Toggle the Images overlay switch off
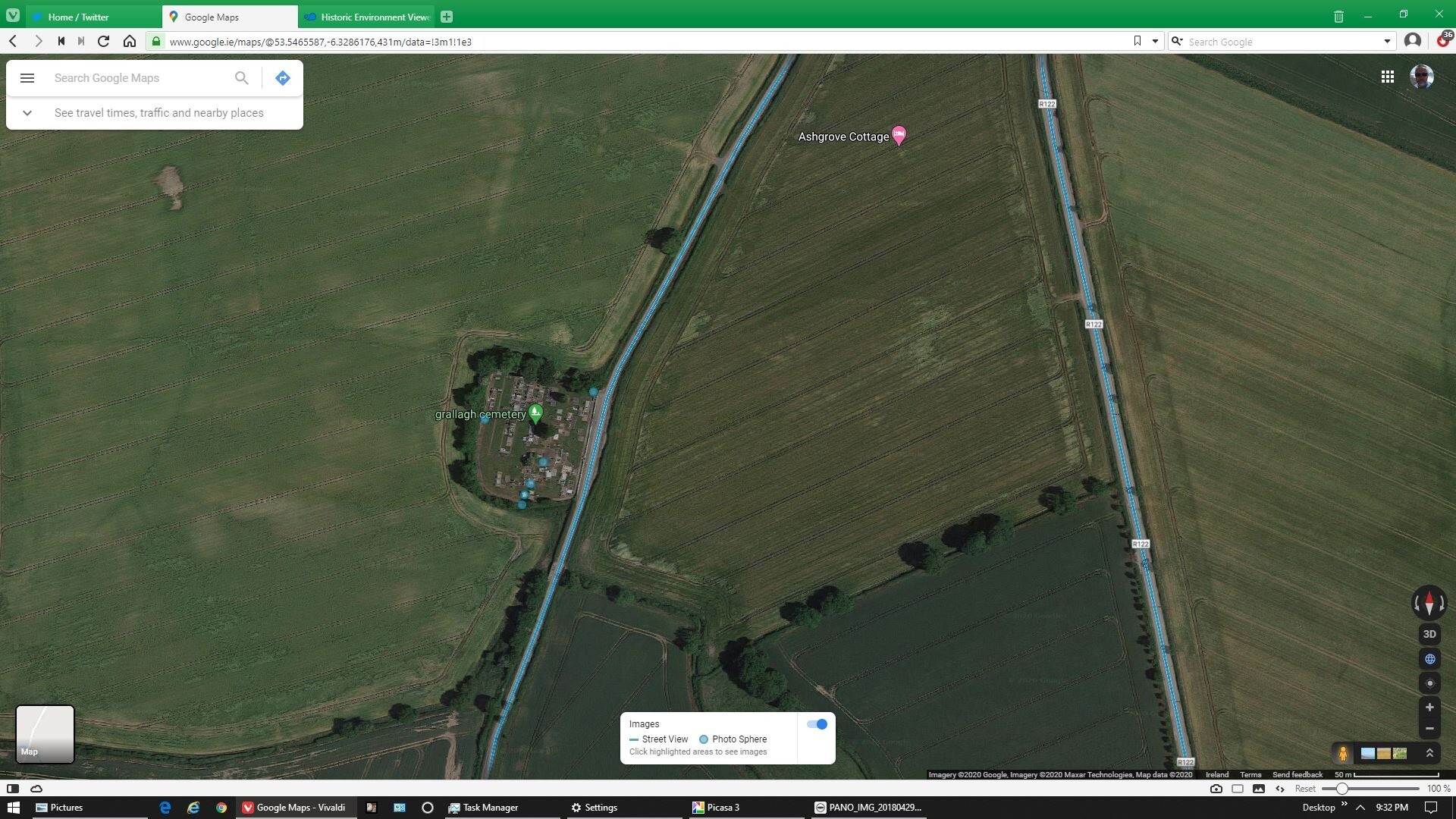The width and height of the screenshot is (1456, 819). pos(817,724)
